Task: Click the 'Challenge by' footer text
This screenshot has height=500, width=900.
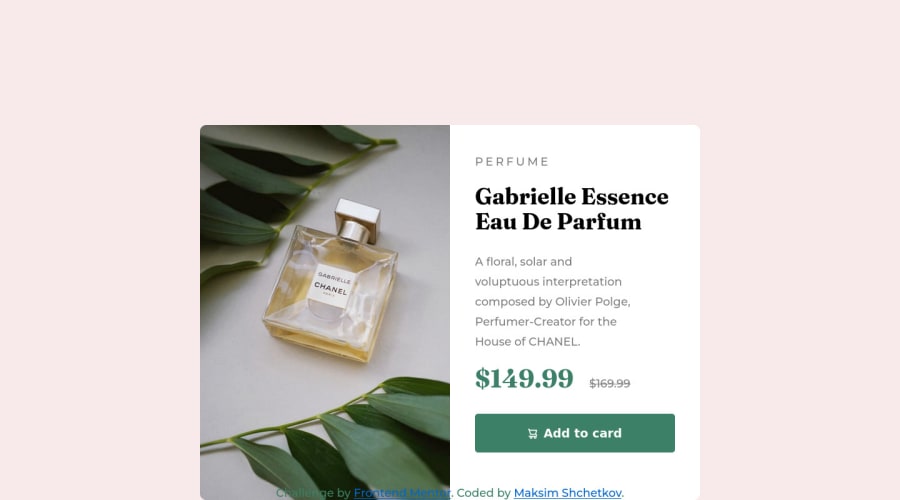Action: [313, 493]
